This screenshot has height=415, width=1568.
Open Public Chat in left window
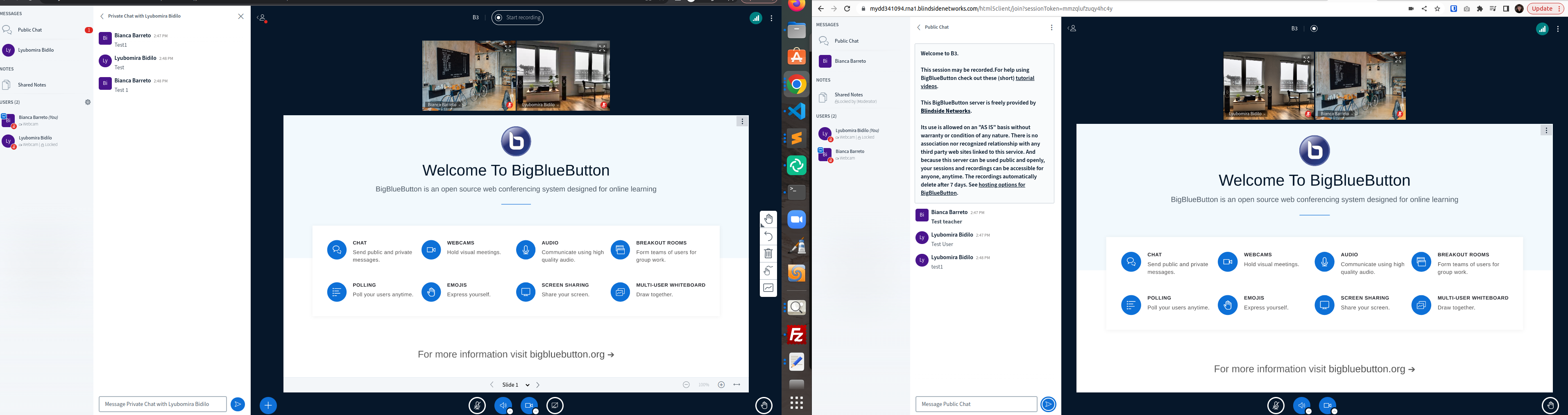click(46, 30)
